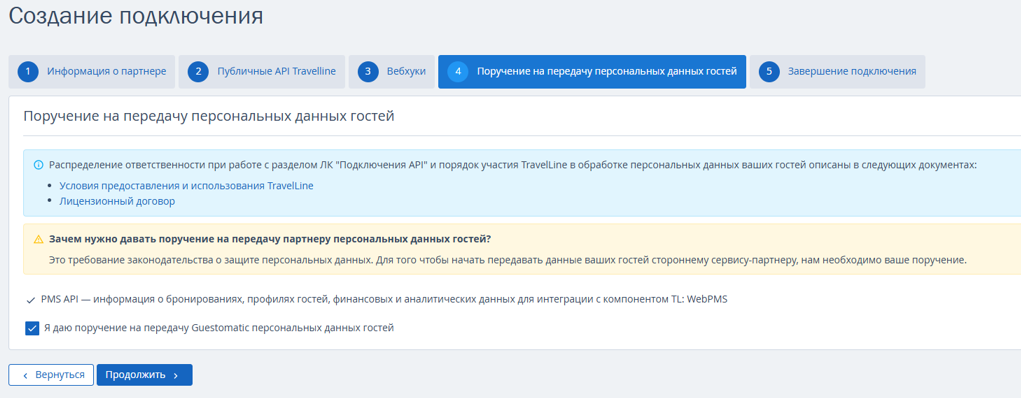
Task: Click the 'Я даю поручение на передачу Guestomatic' label
Action: click(x=219, y=328)
